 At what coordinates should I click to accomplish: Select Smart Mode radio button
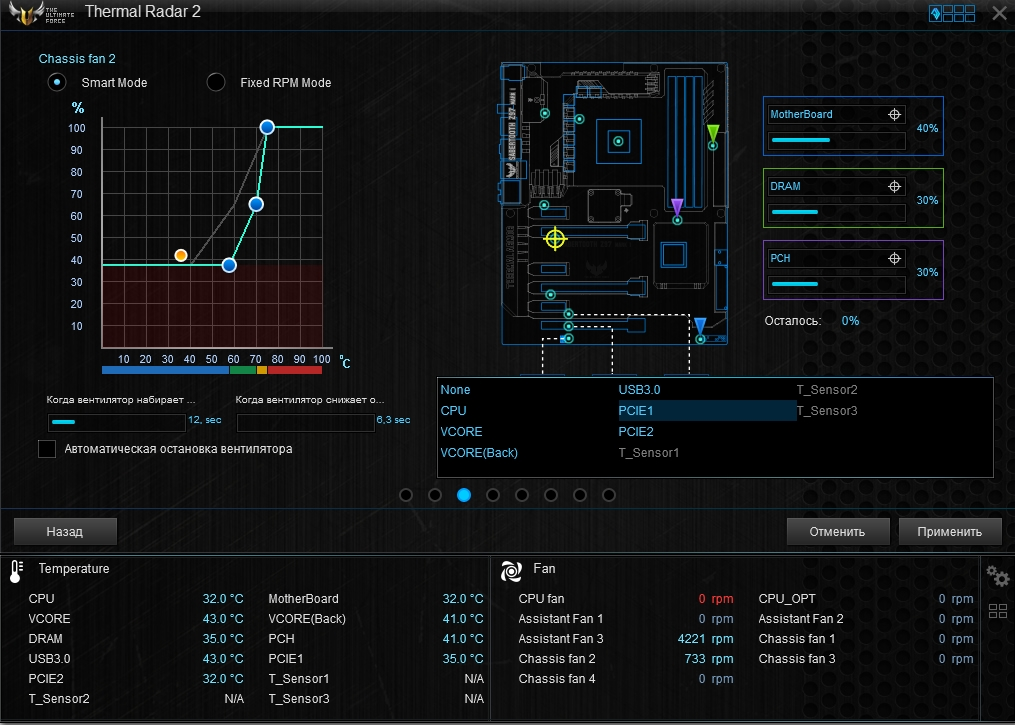coord(57,82)
